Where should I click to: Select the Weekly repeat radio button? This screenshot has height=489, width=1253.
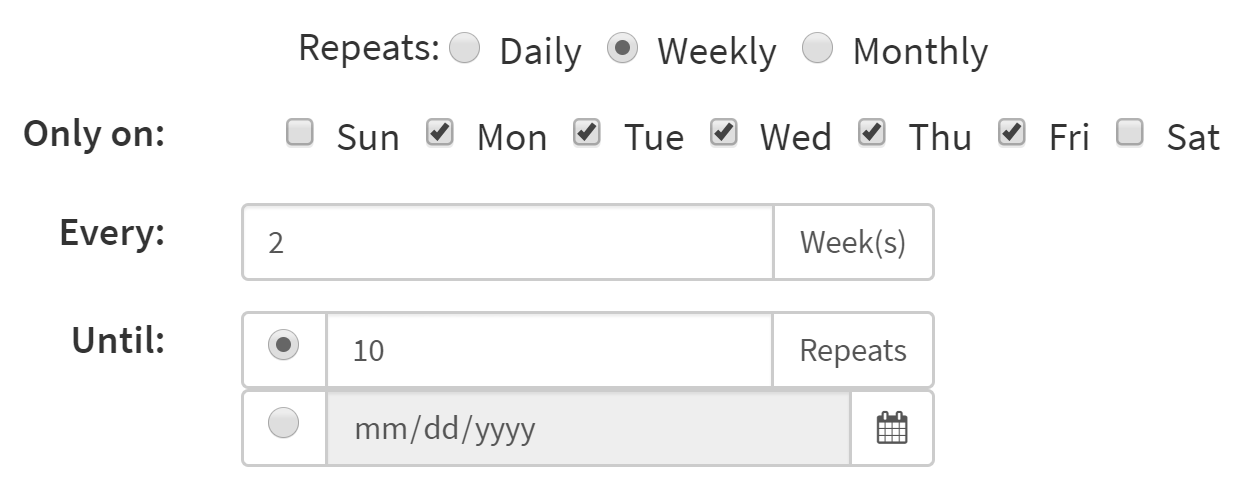pos(622,48)
